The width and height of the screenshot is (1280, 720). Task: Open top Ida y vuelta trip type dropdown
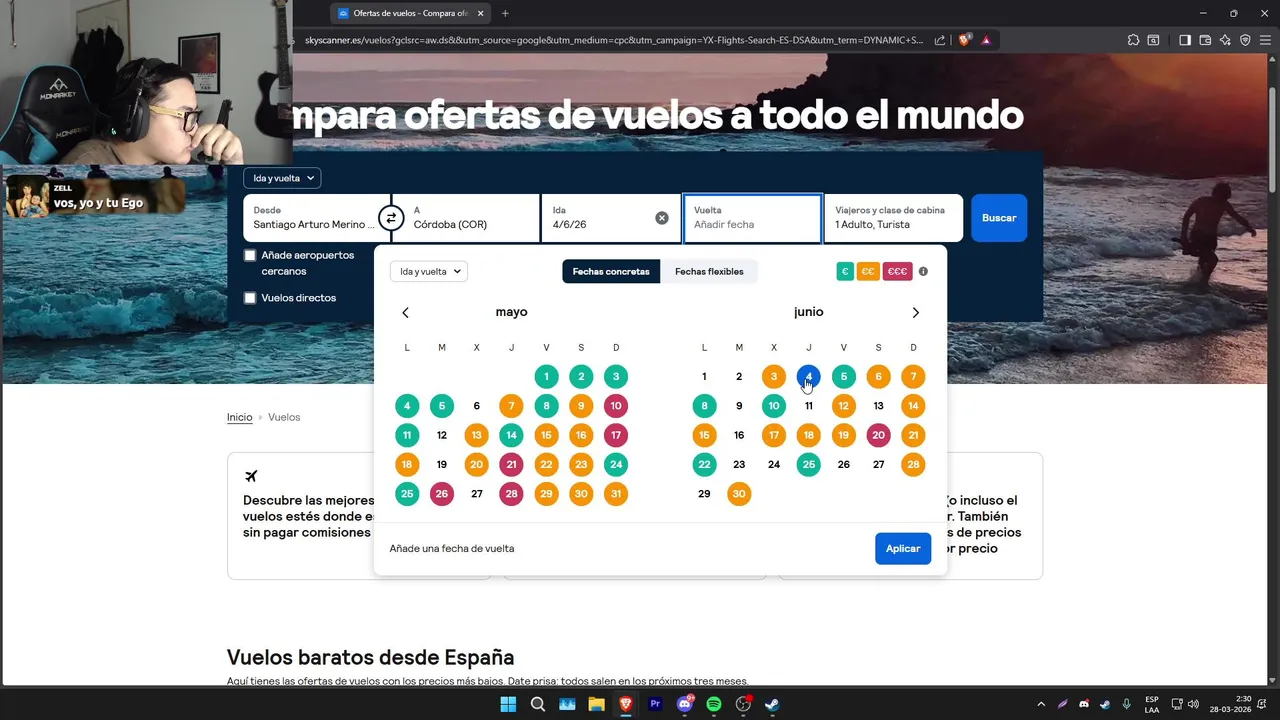(282, 178)
